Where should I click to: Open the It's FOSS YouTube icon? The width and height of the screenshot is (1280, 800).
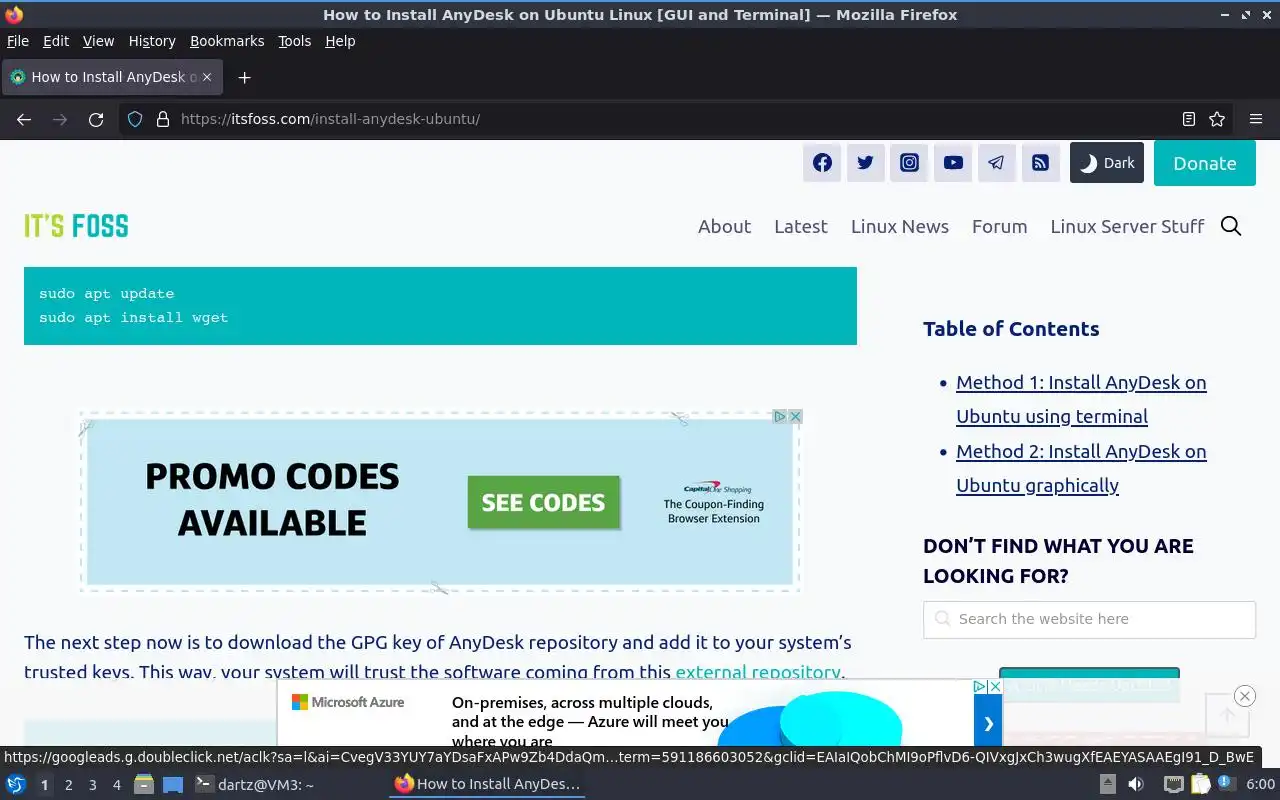953,163
